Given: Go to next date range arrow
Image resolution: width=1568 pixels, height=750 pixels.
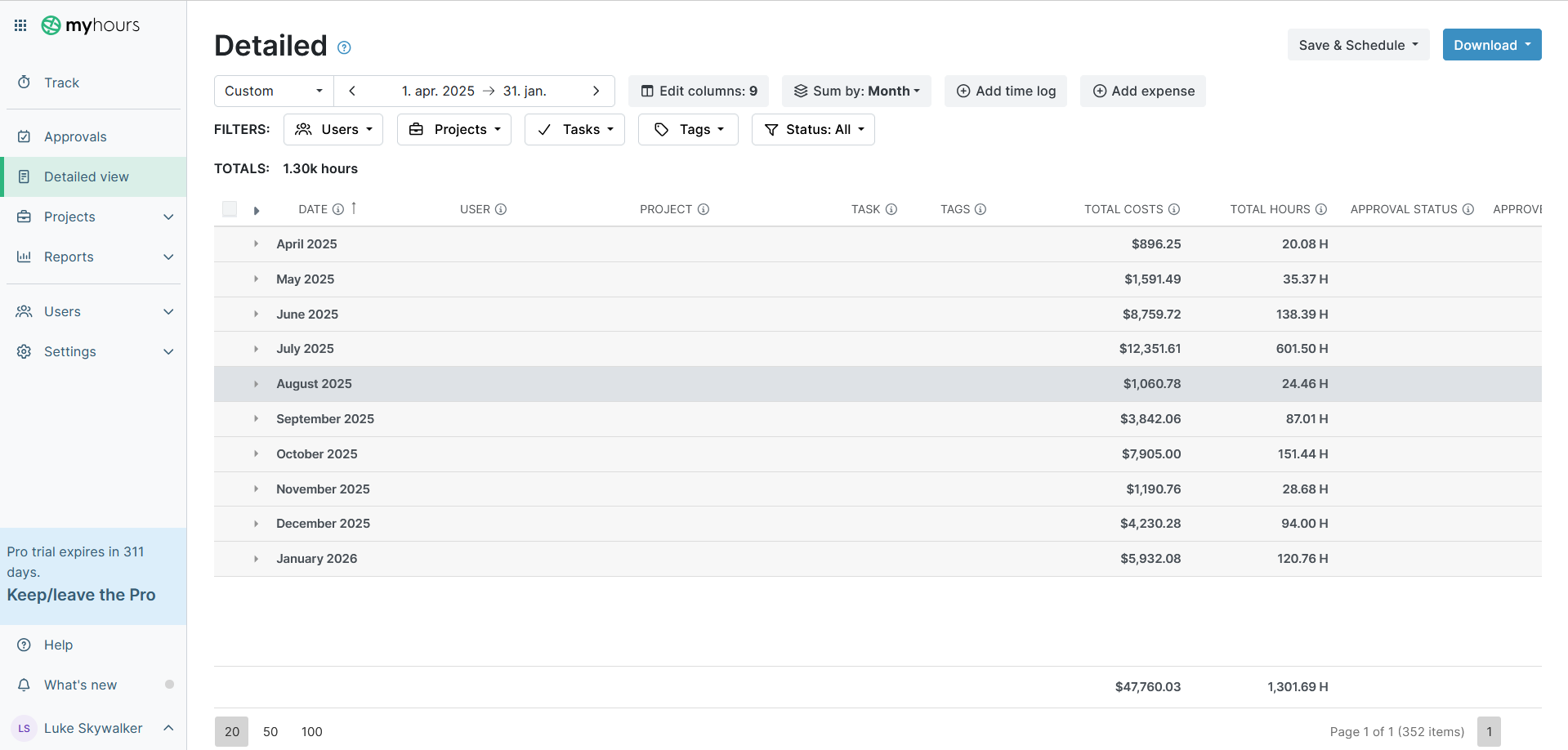Looking at the screenshot, I should [x=596, y=91].
